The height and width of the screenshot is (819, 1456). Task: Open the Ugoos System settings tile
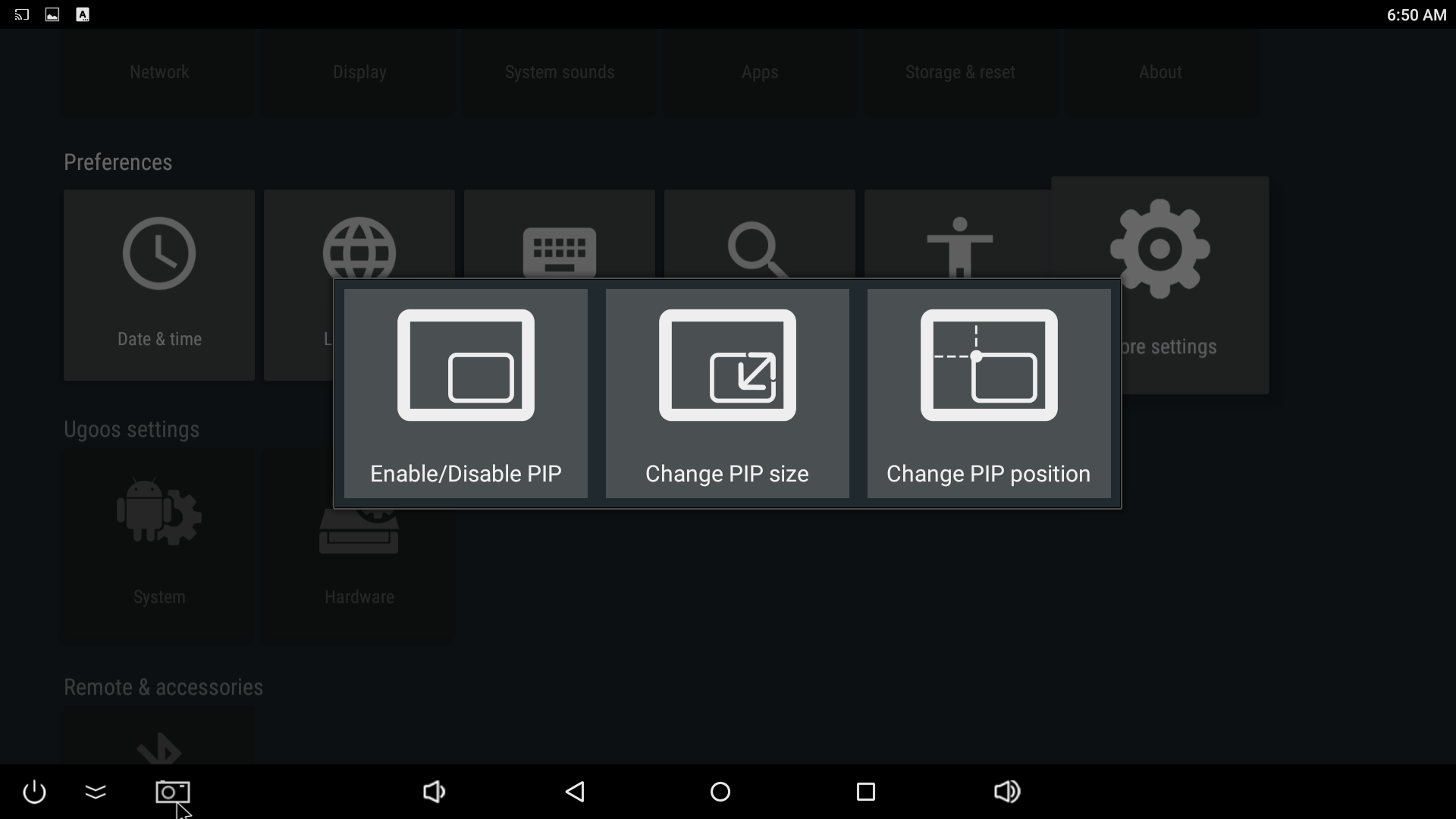tap(159, 546)
